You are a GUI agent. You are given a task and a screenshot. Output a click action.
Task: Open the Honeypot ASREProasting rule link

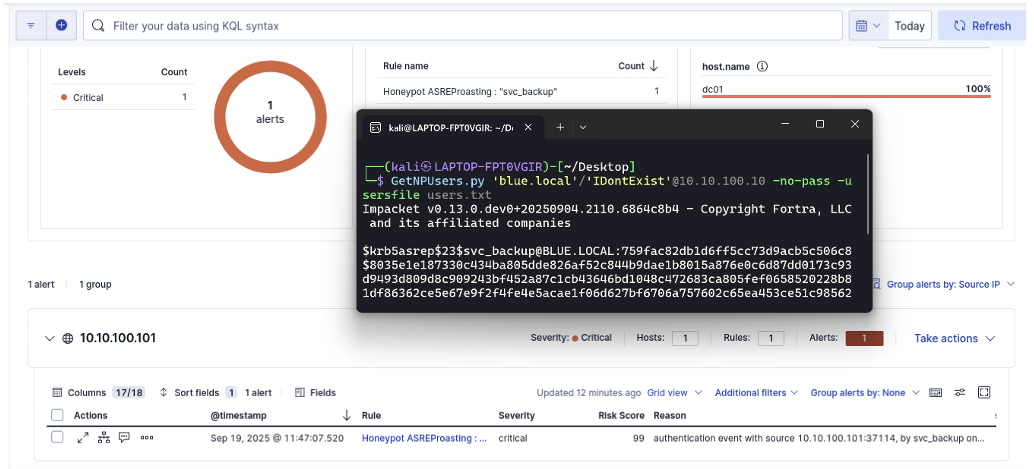(424, 438)
